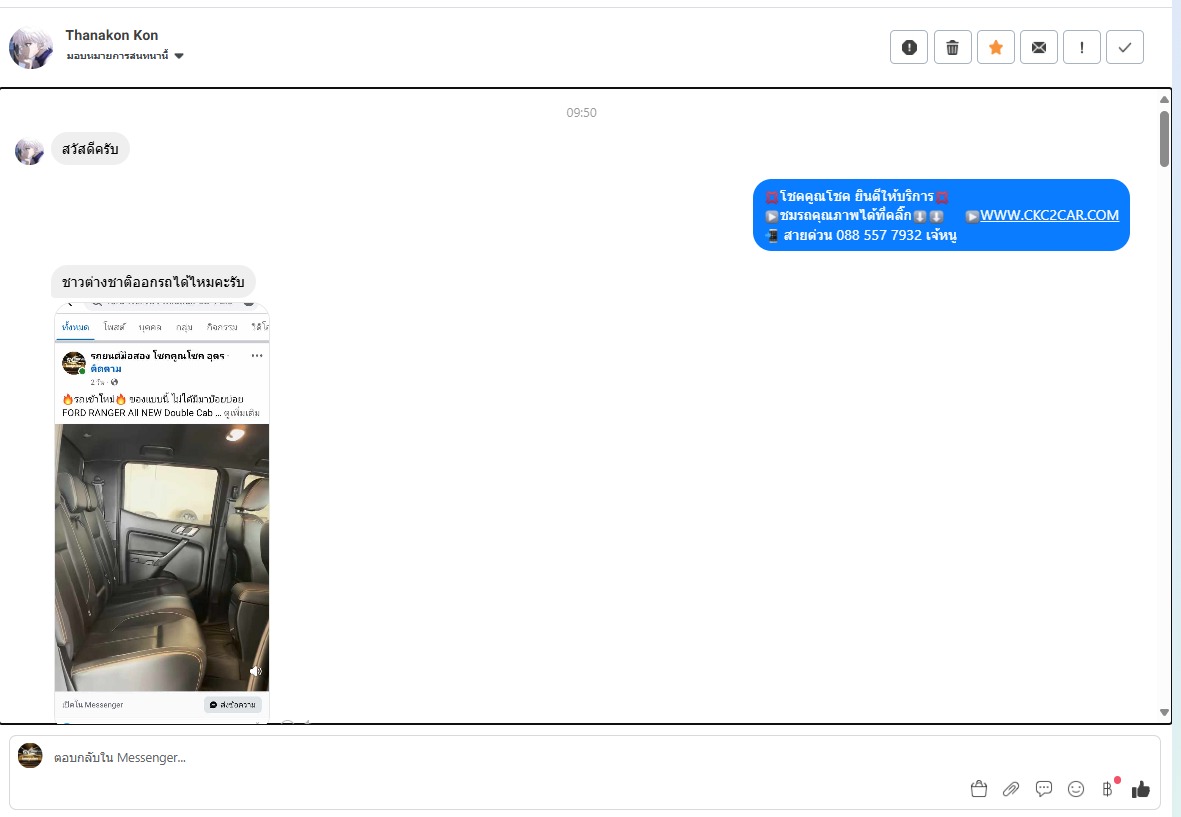Open the shared Ford Ranger screenshot image
Image resolution: width=1181 pixels, height=817 pixels.
click(162, 510)
